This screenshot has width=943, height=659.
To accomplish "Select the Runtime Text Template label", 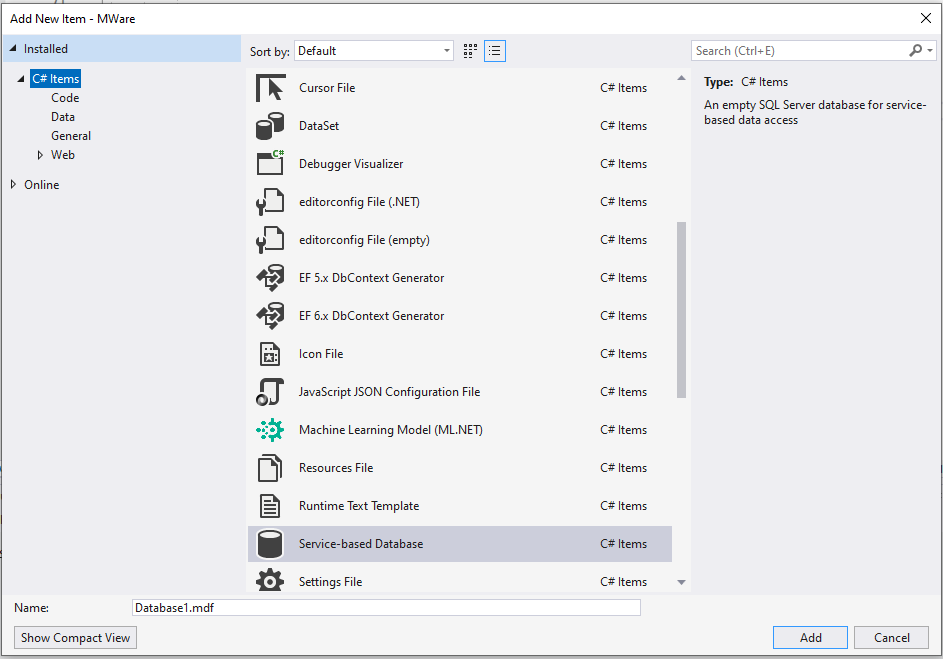I will click(x=359, y=506).
